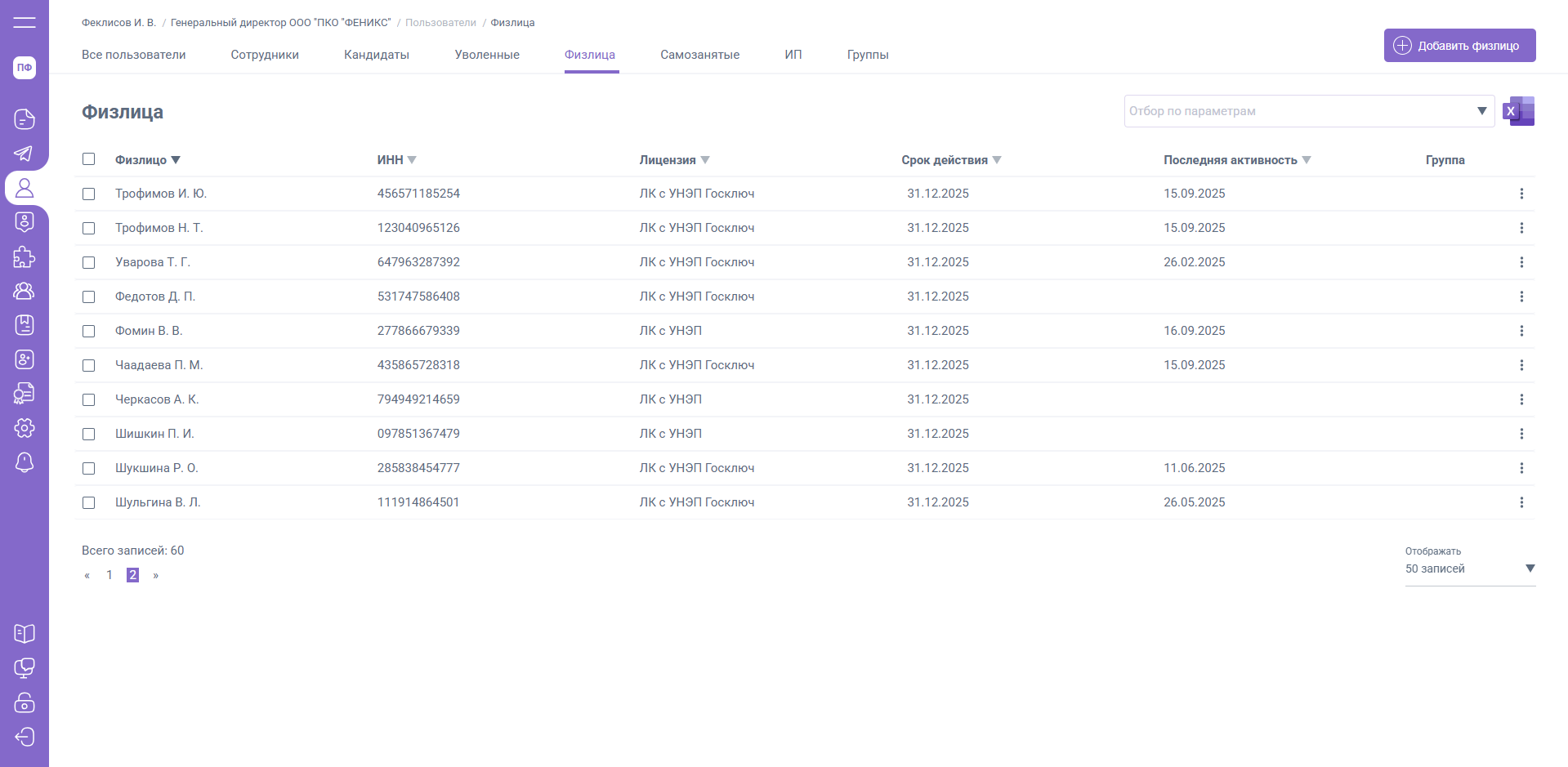Open the hamburger menu in sidebar
1568x767 pixels.
pos(25,22)
